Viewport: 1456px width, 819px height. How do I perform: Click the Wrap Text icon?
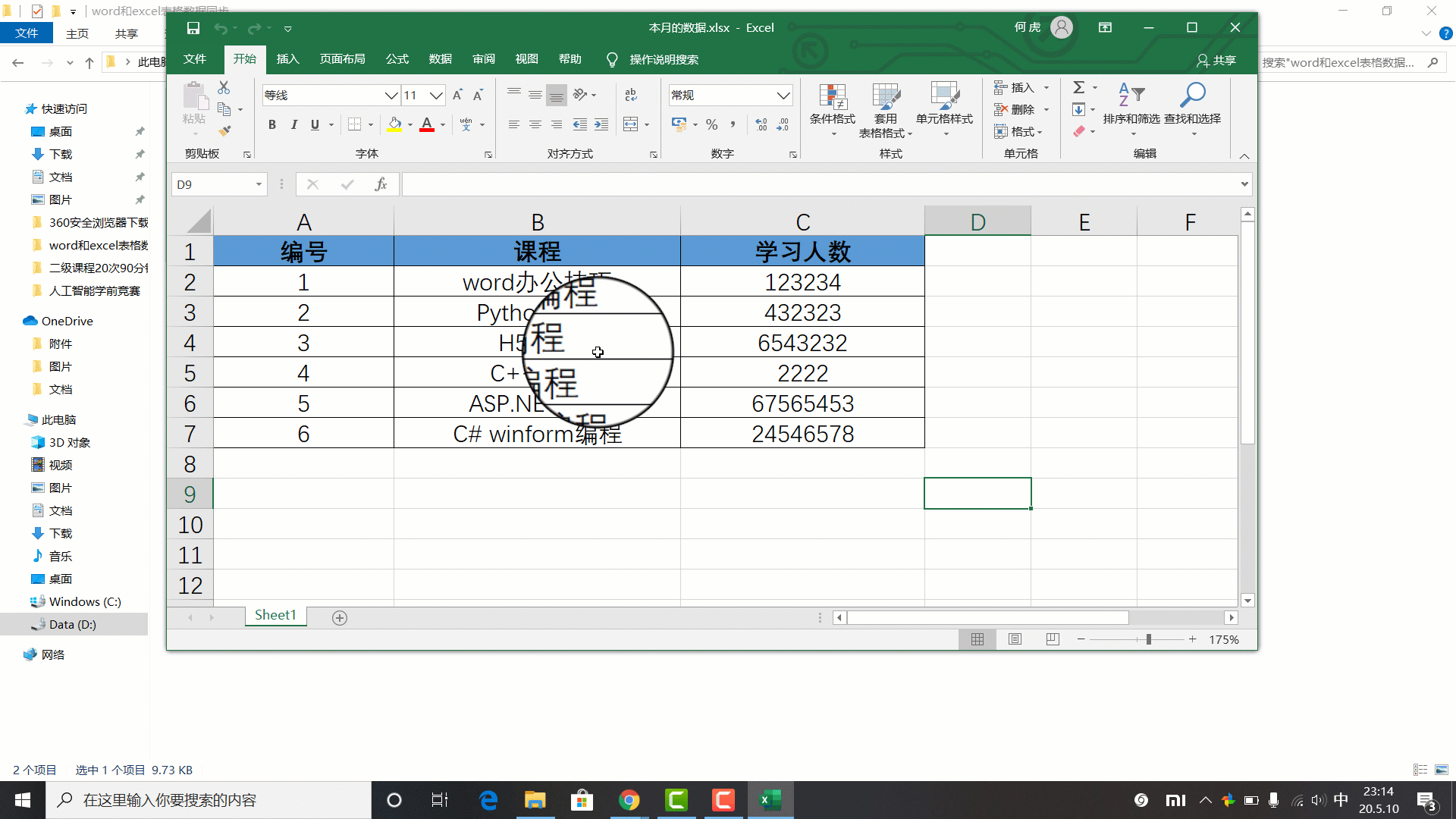point(631,95)
